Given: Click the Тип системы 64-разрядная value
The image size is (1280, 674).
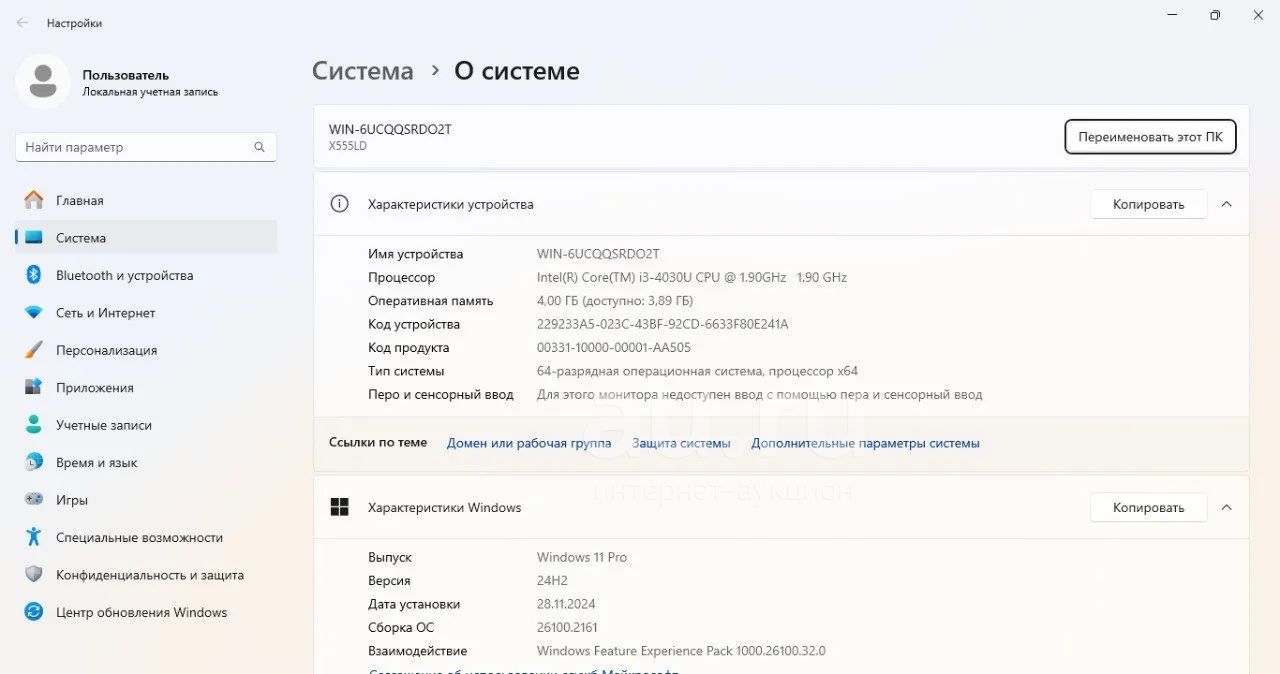Looking at the screenshot, I should click(697, 371).
